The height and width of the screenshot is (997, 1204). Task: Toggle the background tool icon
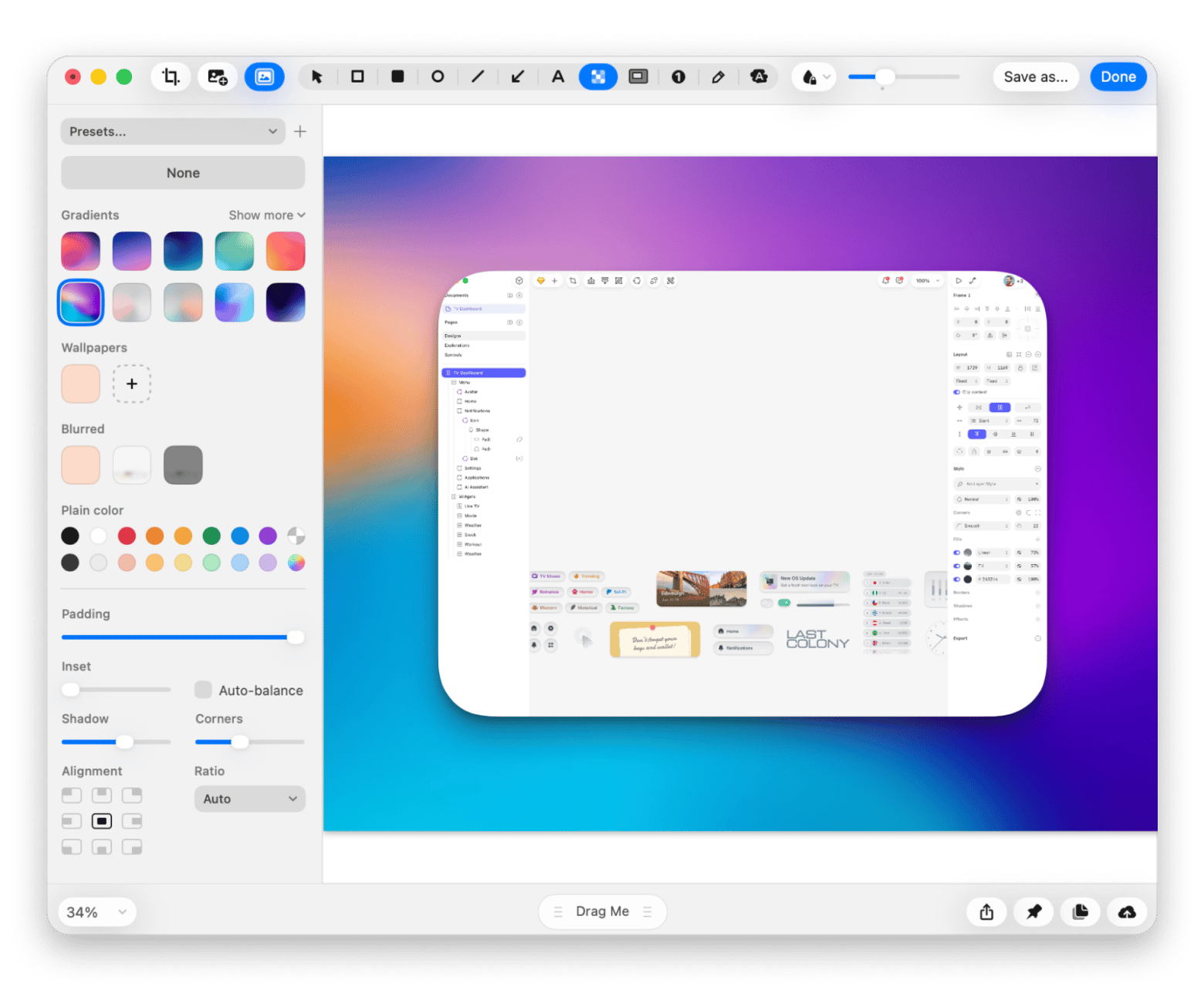(265, 77)
